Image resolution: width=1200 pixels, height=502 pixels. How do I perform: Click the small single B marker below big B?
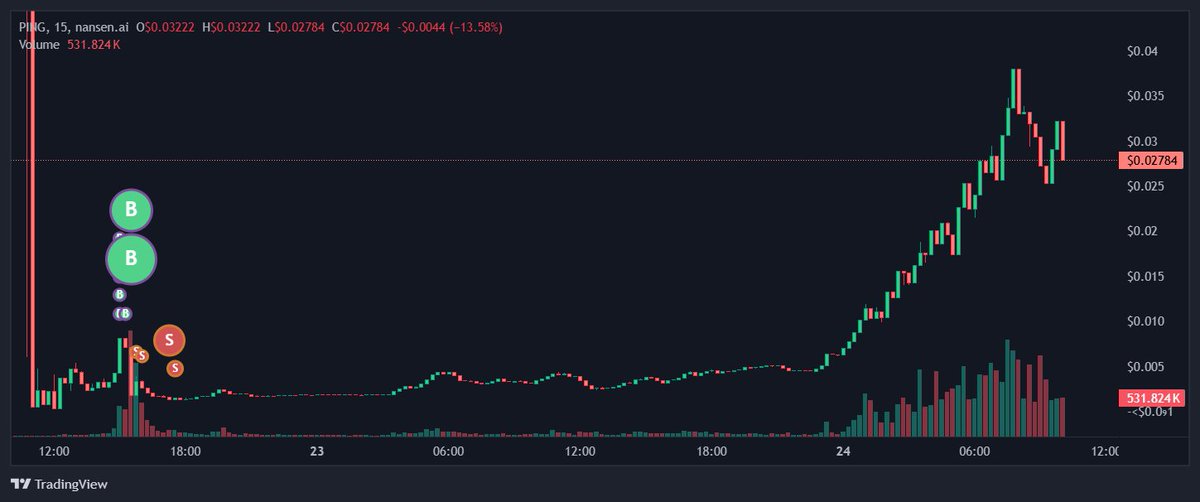[x=119, y=295]
